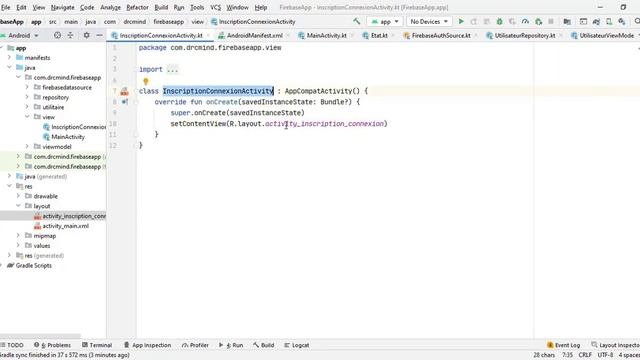Open the Problems tool window

(53, 345)
